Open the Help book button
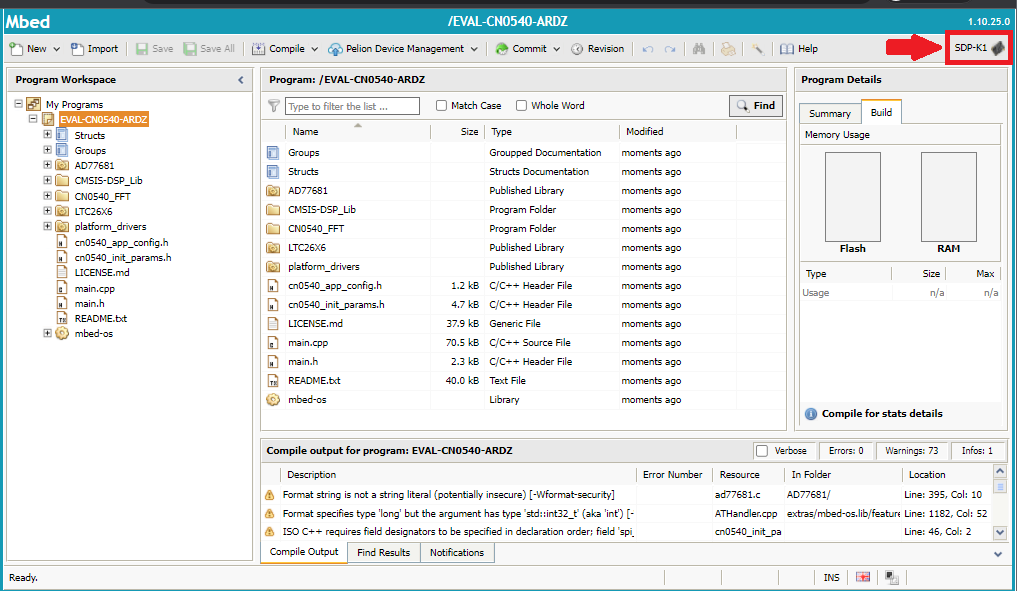This screenshot has width=1018, height=591. coord(799,49)
